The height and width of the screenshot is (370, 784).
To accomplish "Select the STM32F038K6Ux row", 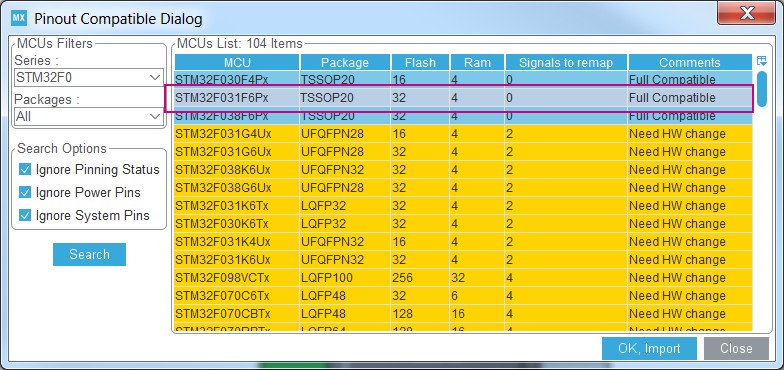I will [464, 170].
